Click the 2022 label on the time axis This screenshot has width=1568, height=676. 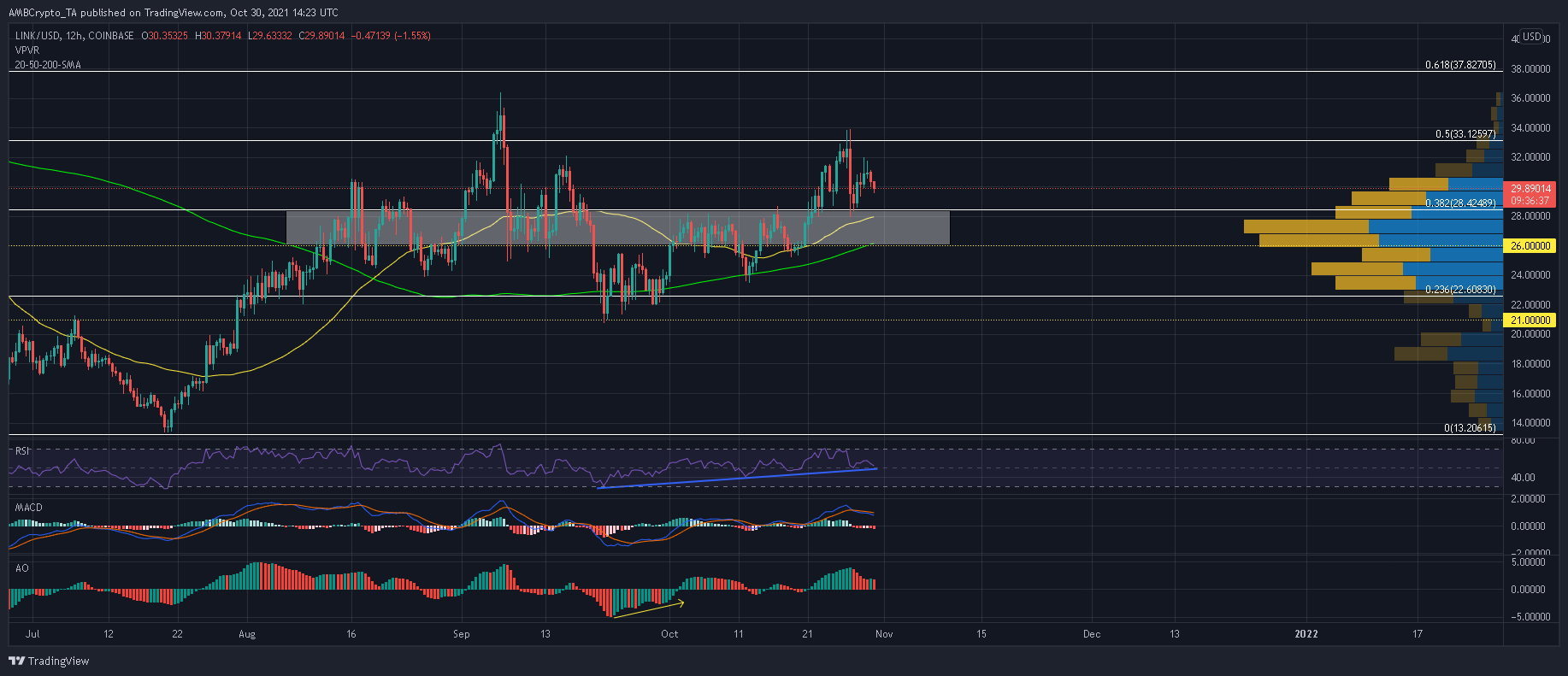click(x=1306, y=634)
